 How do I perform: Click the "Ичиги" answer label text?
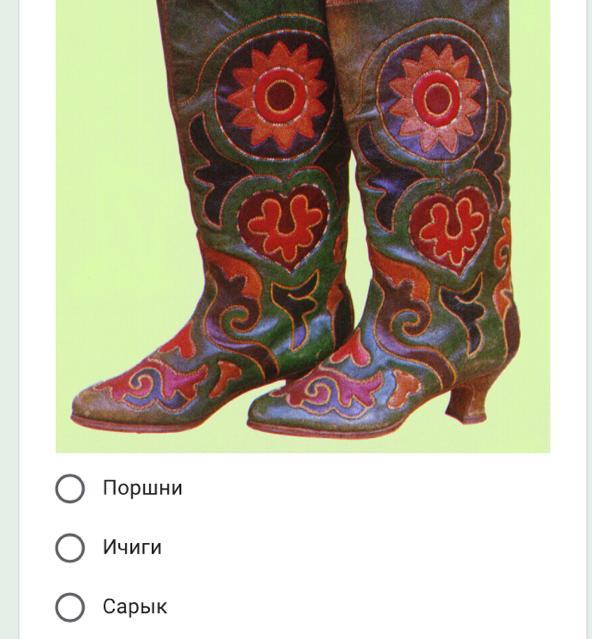132,547
